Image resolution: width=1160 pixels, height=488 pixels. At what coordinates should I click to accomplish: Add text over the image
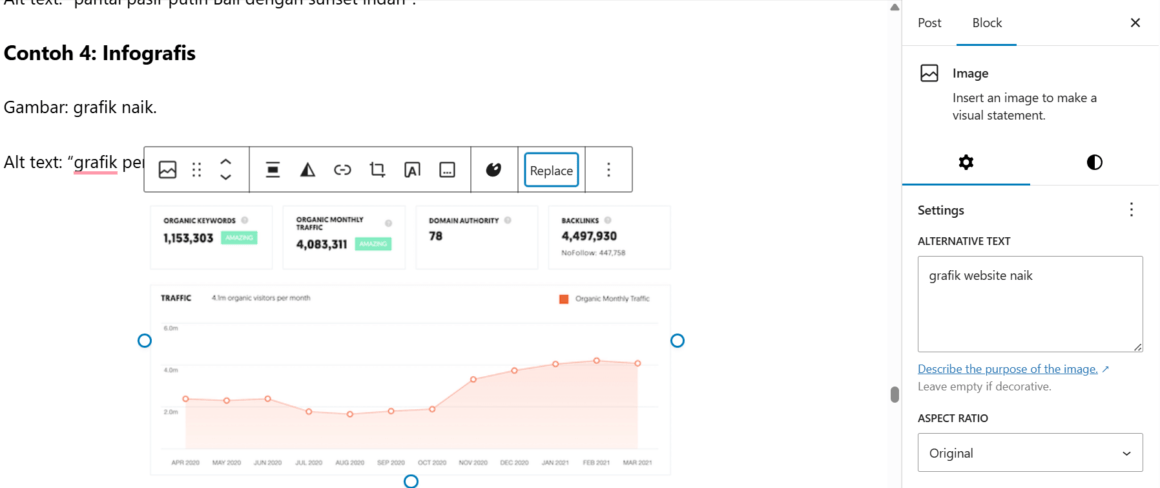pos(412,170)
